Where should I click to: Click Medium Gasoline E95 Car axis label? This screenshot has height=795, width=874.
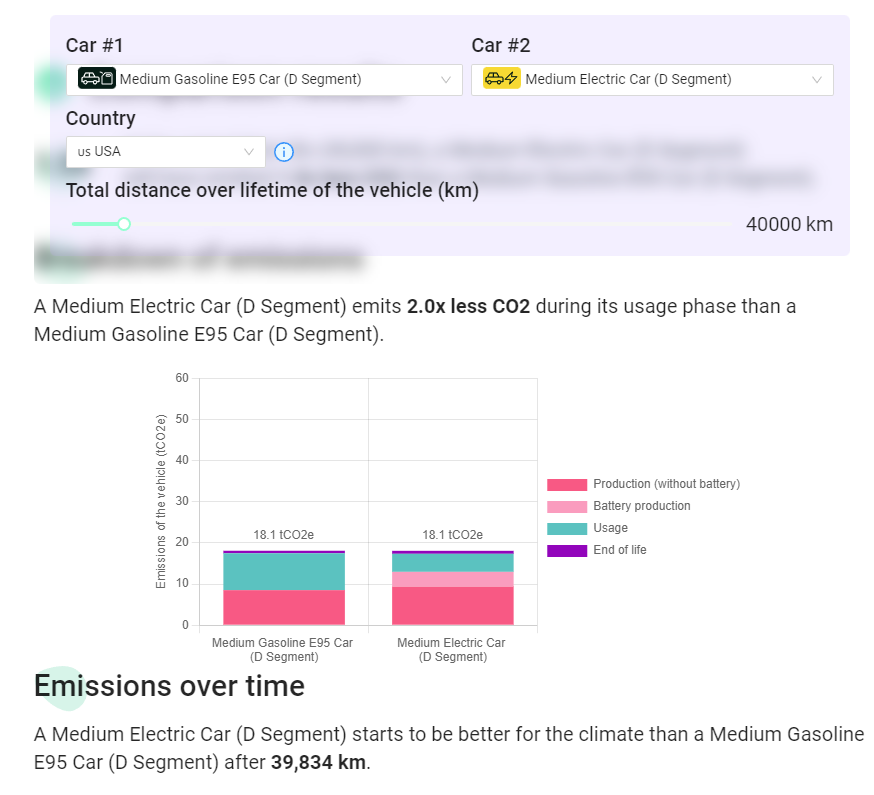click(x=283, y=649)
